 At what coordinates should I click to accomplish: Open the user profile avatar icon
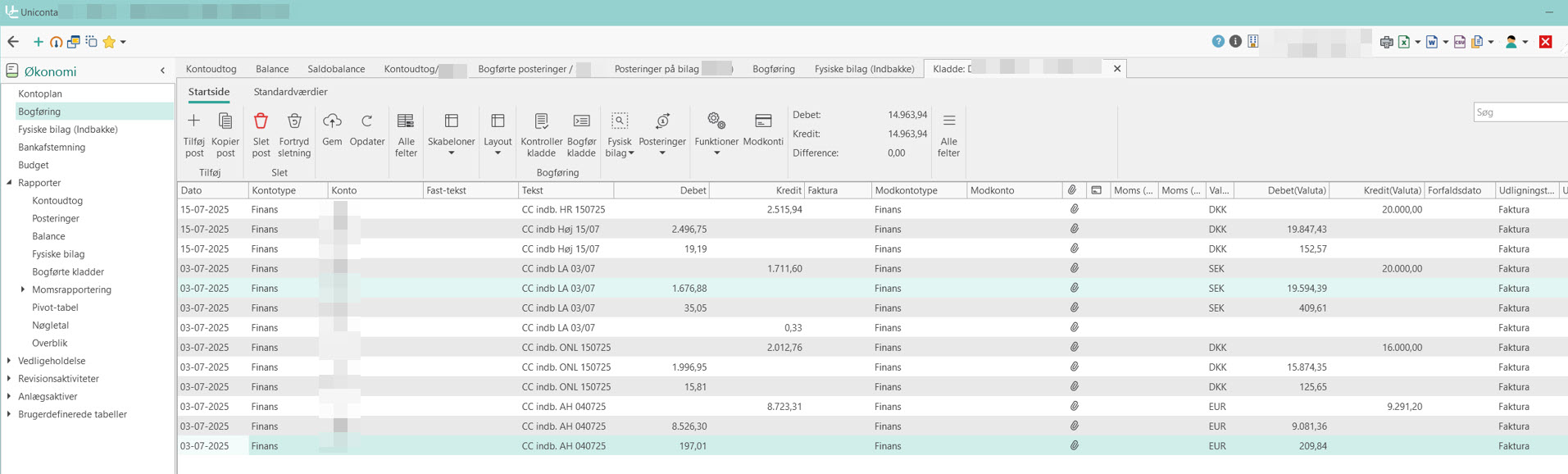(1511, 42)
